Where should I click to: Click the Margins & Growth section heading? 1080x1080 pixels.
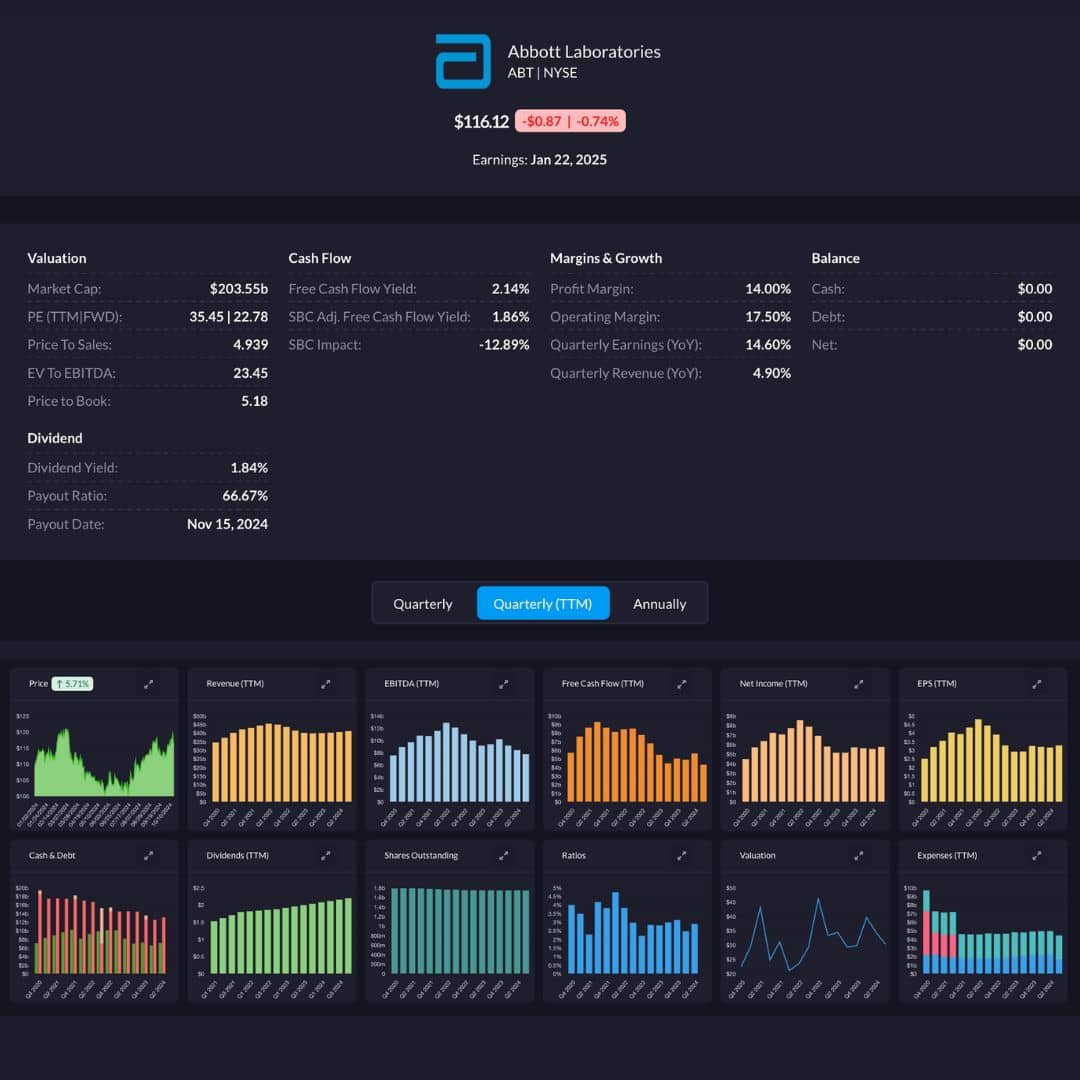pyautogui.click(x=606, y=258)
